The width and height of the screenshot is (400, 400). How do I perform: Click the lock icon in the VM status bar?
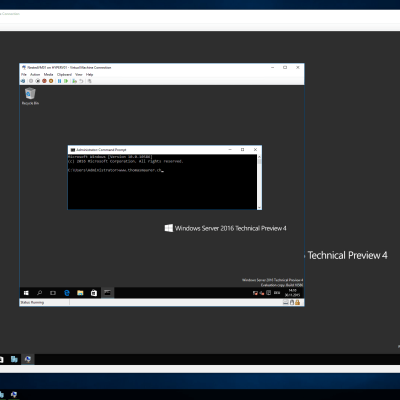(297, 302)
